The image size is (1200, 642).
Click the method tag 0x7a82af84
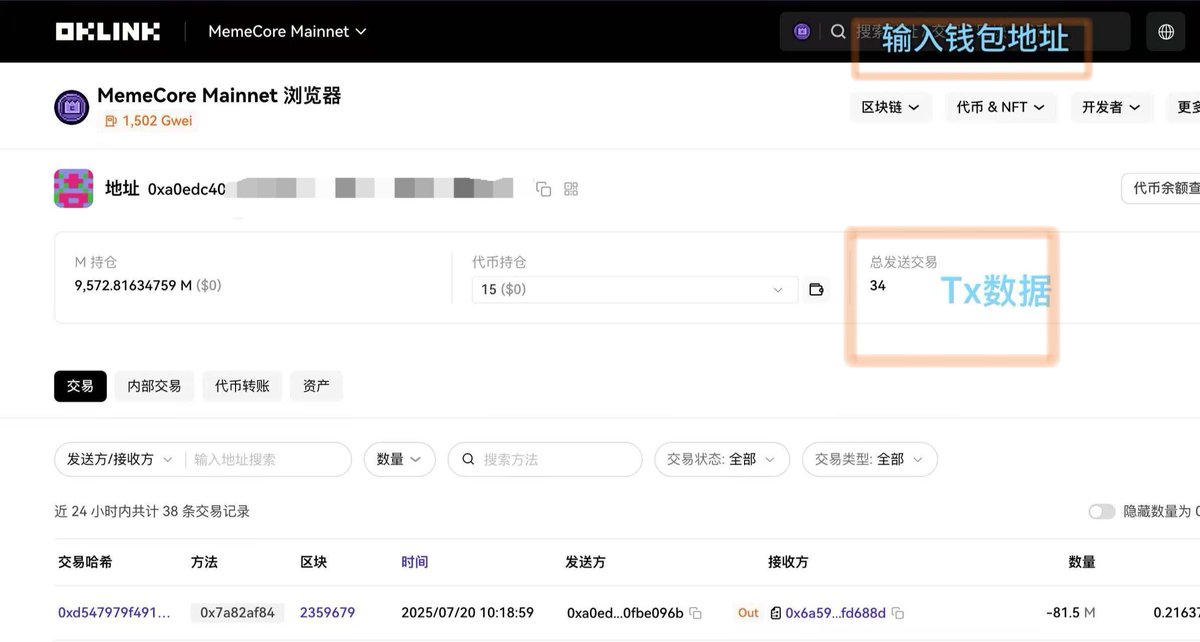[x=237, y=612]
